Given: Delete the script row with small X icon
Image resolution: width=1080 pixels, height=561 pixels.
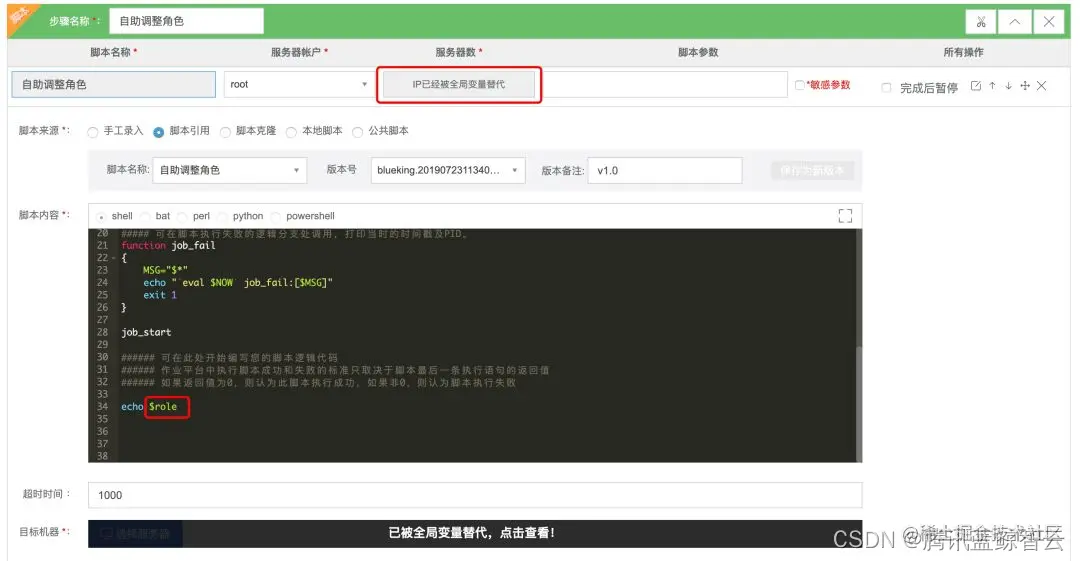Looking at the screenshot, I should click(1041, 86).
